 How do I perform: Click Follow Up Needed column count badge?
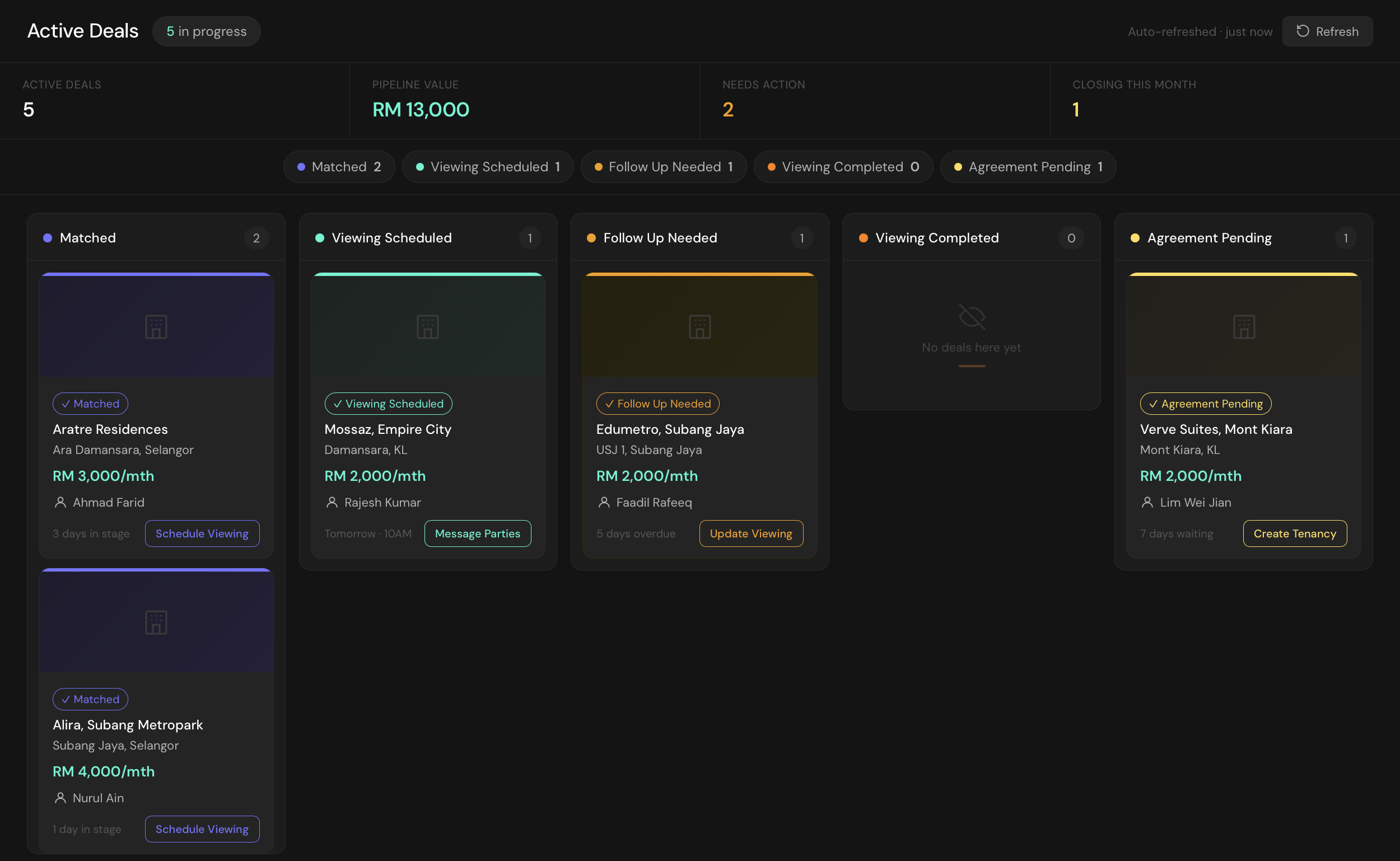[802, 238]
